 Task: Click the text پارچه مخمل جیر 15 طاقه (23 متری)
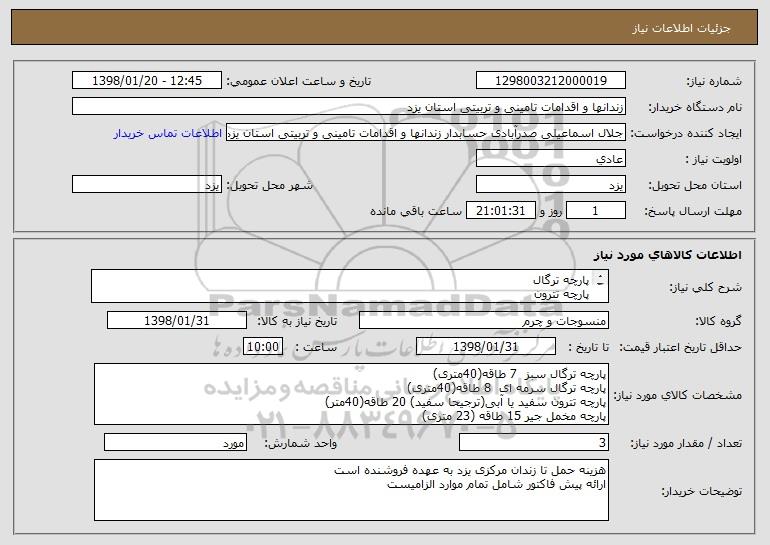tap(514, 416)
